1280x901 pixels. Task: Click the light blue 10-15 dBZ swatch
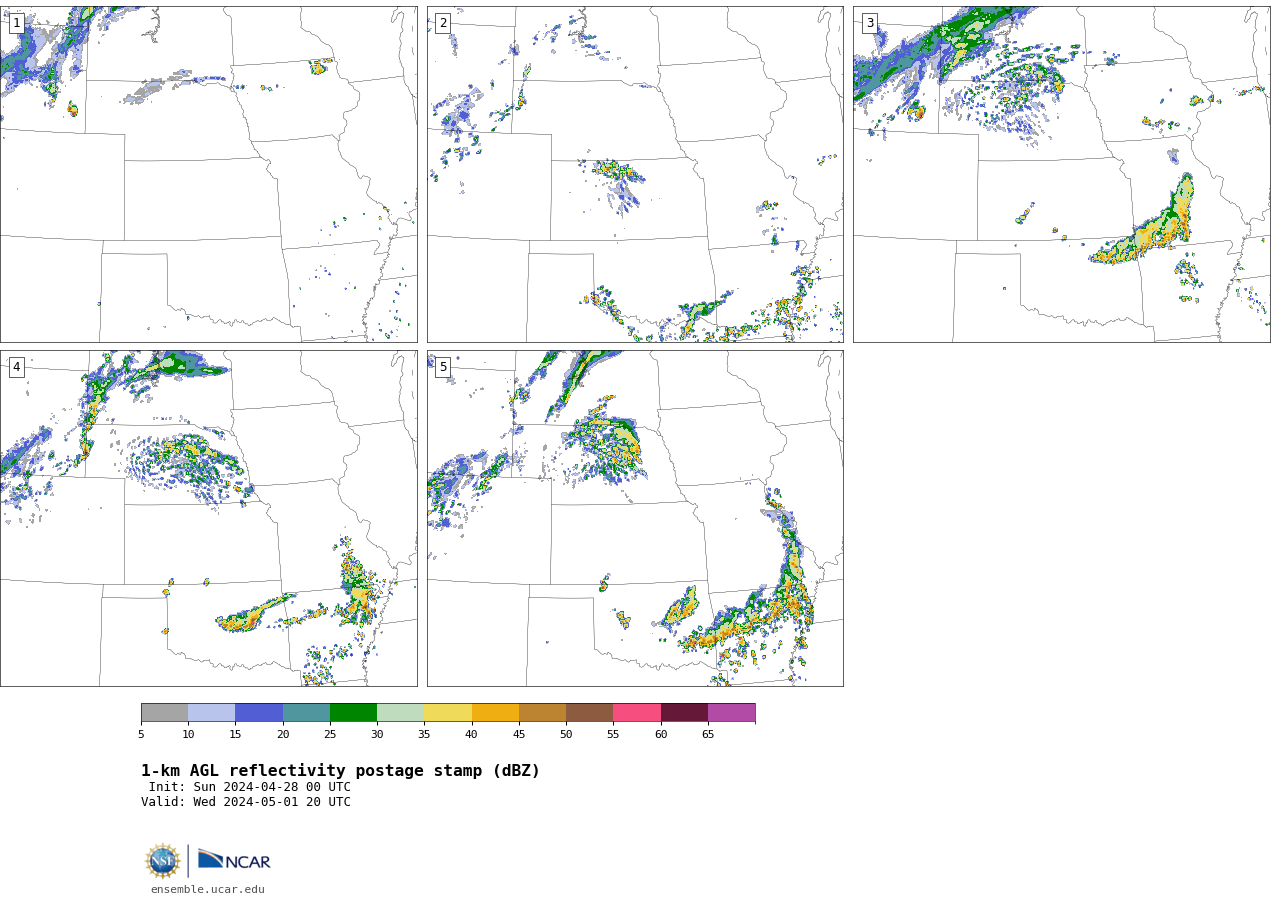(211, 712)
